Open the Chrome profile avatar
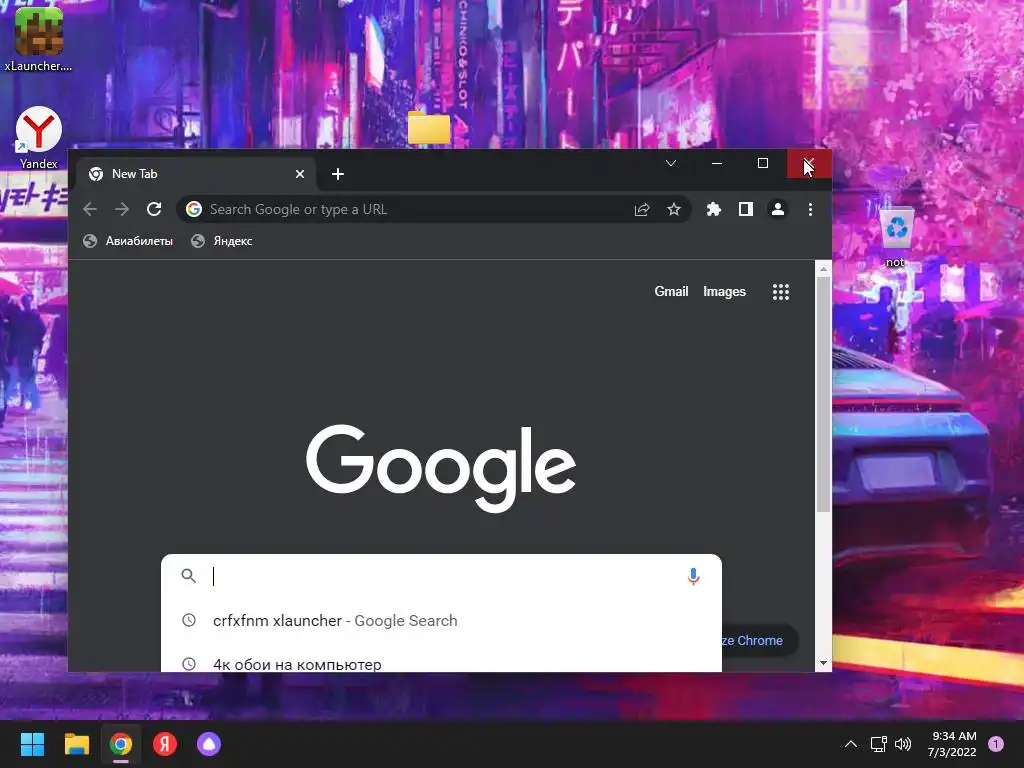This screenshot has width=1024, height=768. click(778, 209)
